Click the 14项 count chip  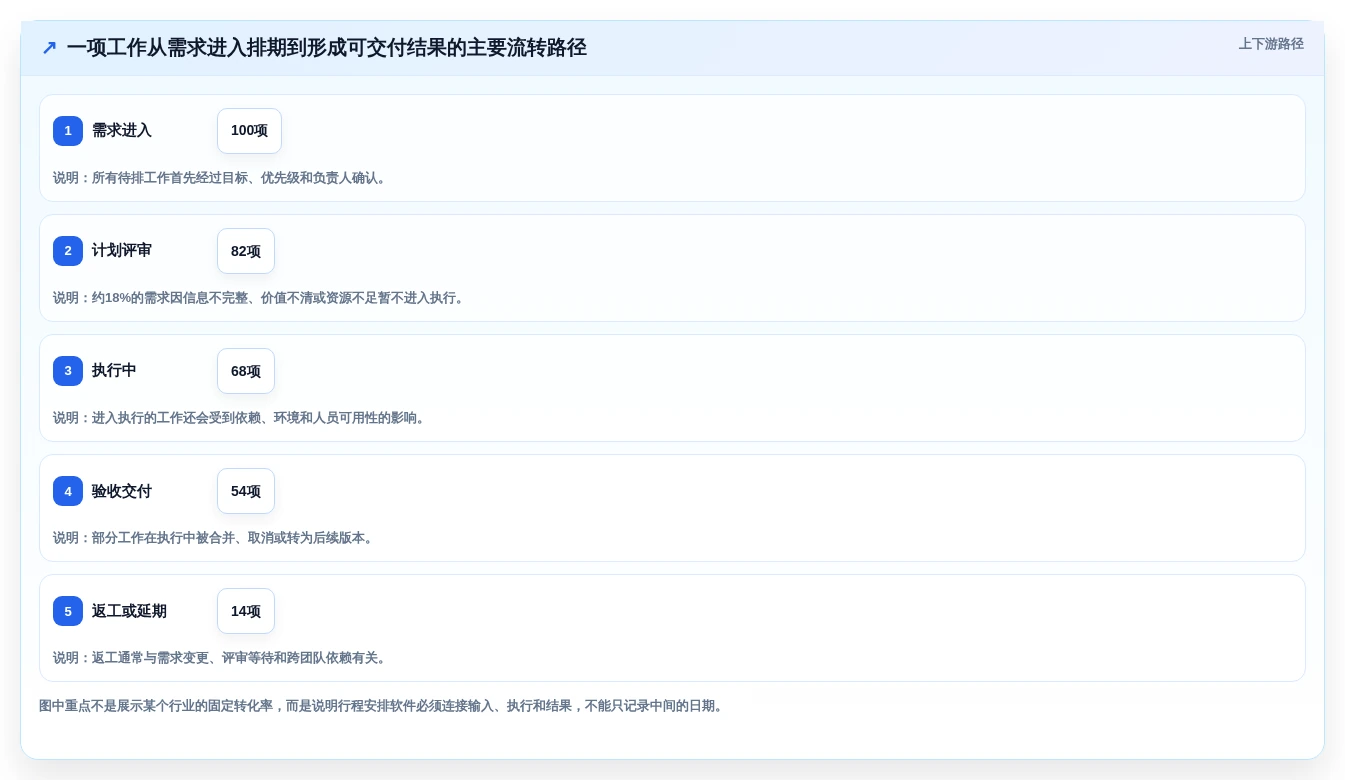point(246,611)
